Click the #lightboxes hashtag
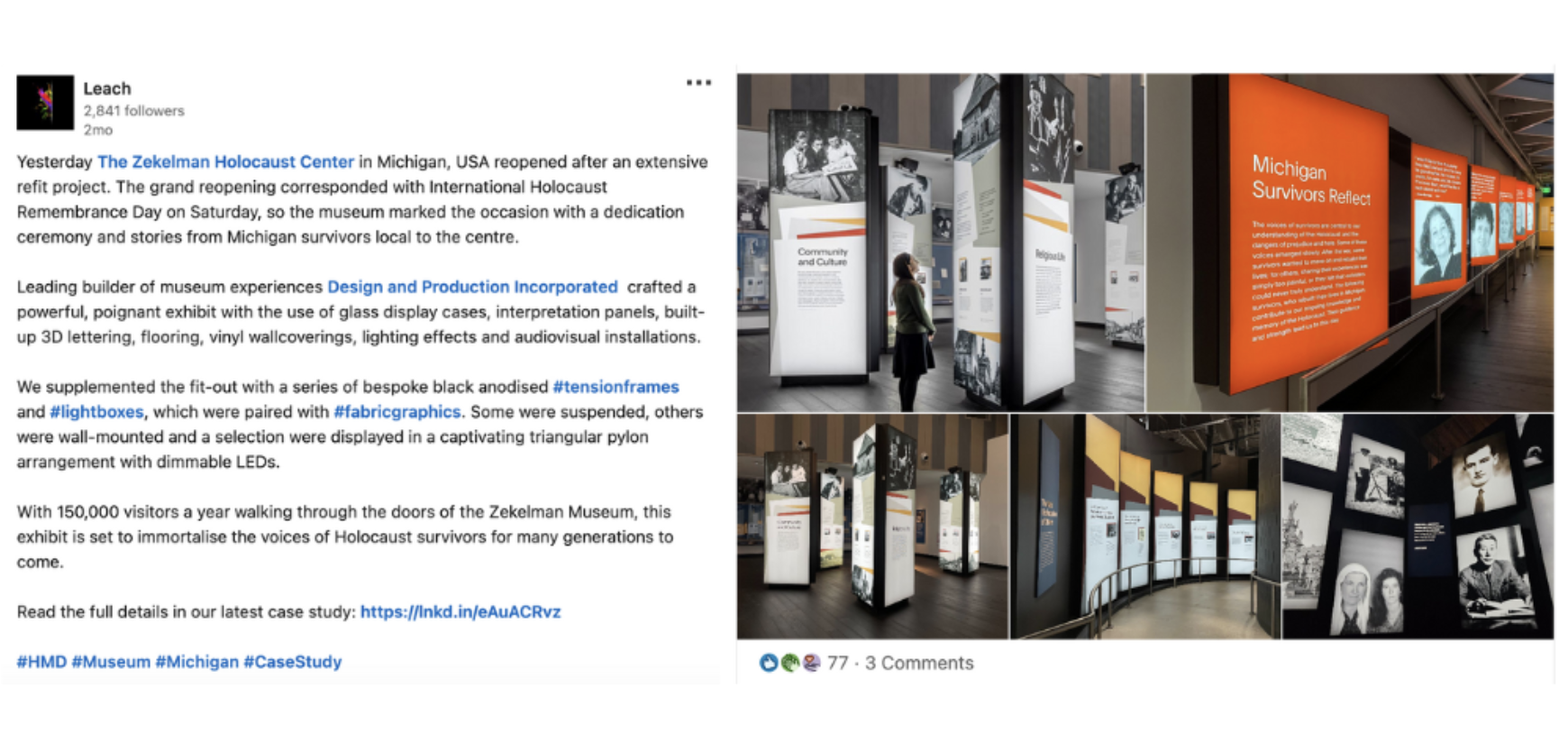Screen dimensions: 1568x734 point(96,412)
